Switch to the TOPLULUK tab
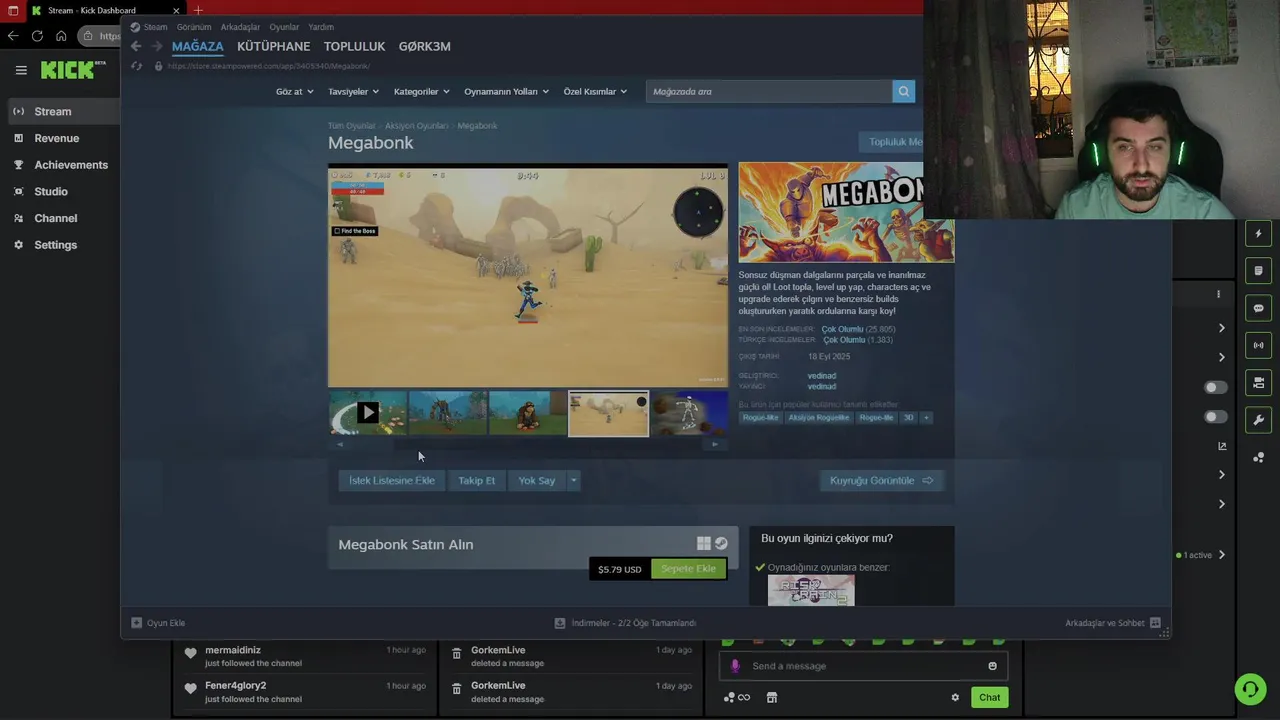The height and width of the screenshot is (720, 1280). click(x=354, y=46)
